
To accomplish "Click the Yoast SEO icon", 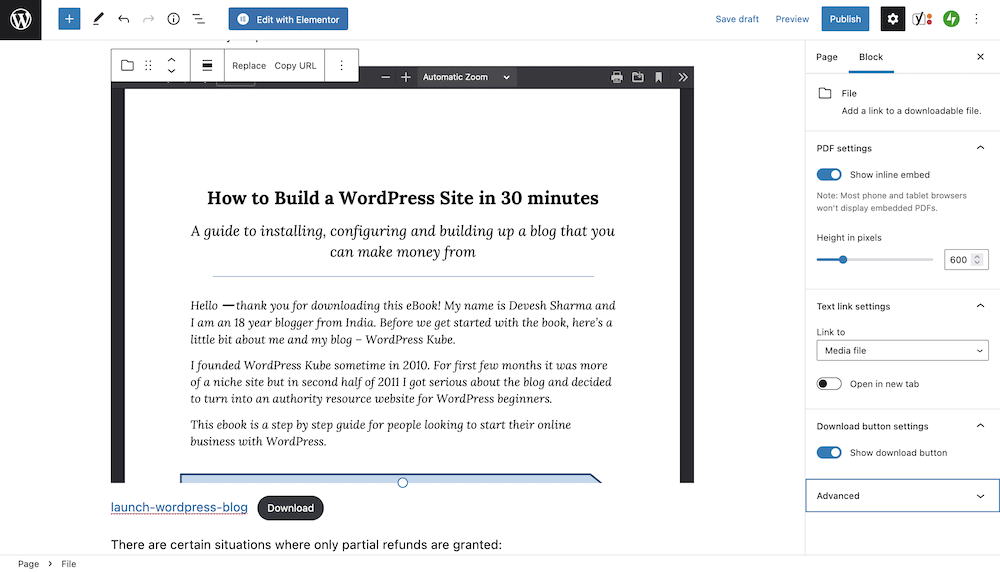I will [922, 19].
